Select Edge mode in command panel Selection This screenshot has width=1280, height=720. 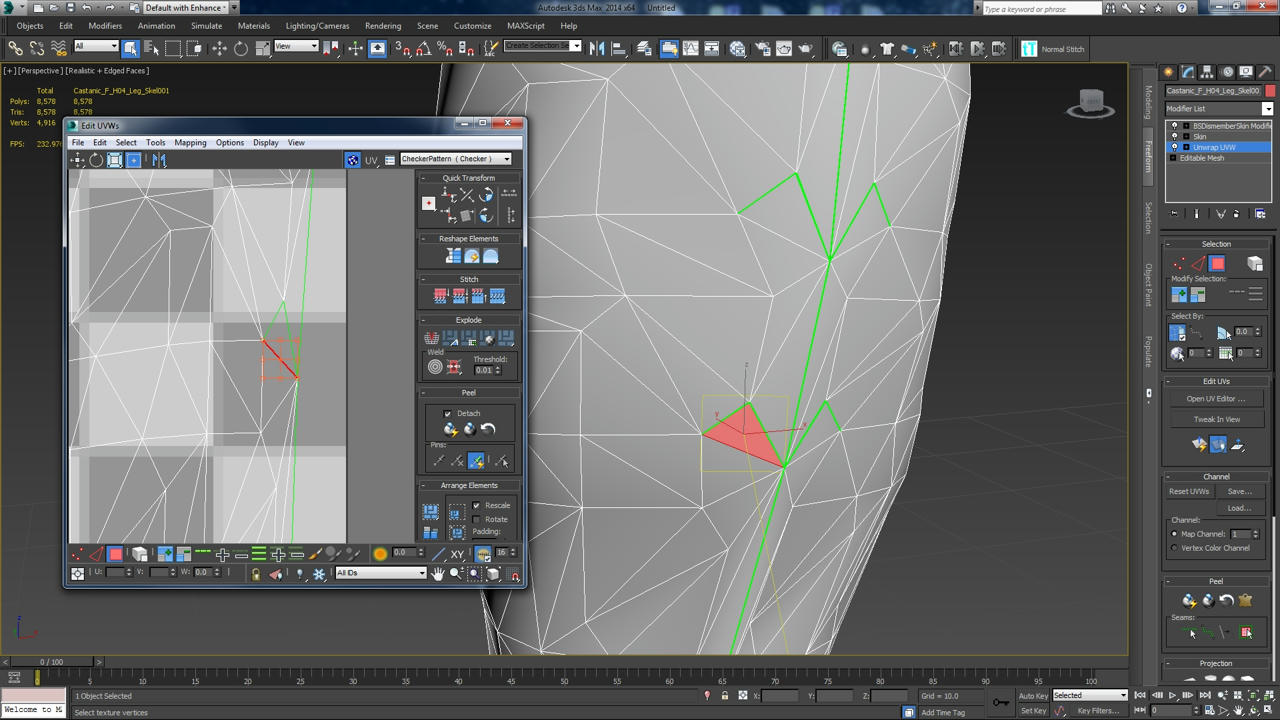click(1198, 264)
